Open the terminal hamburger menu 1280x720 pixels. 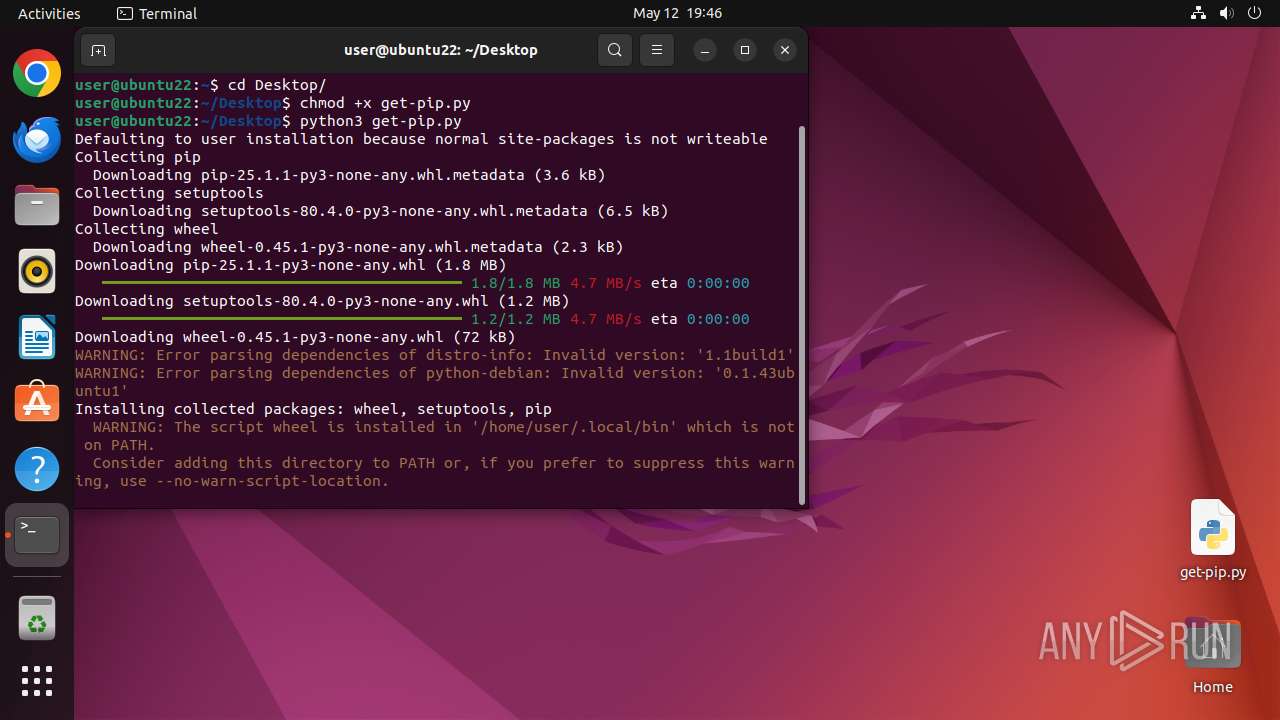click(657, 50)
